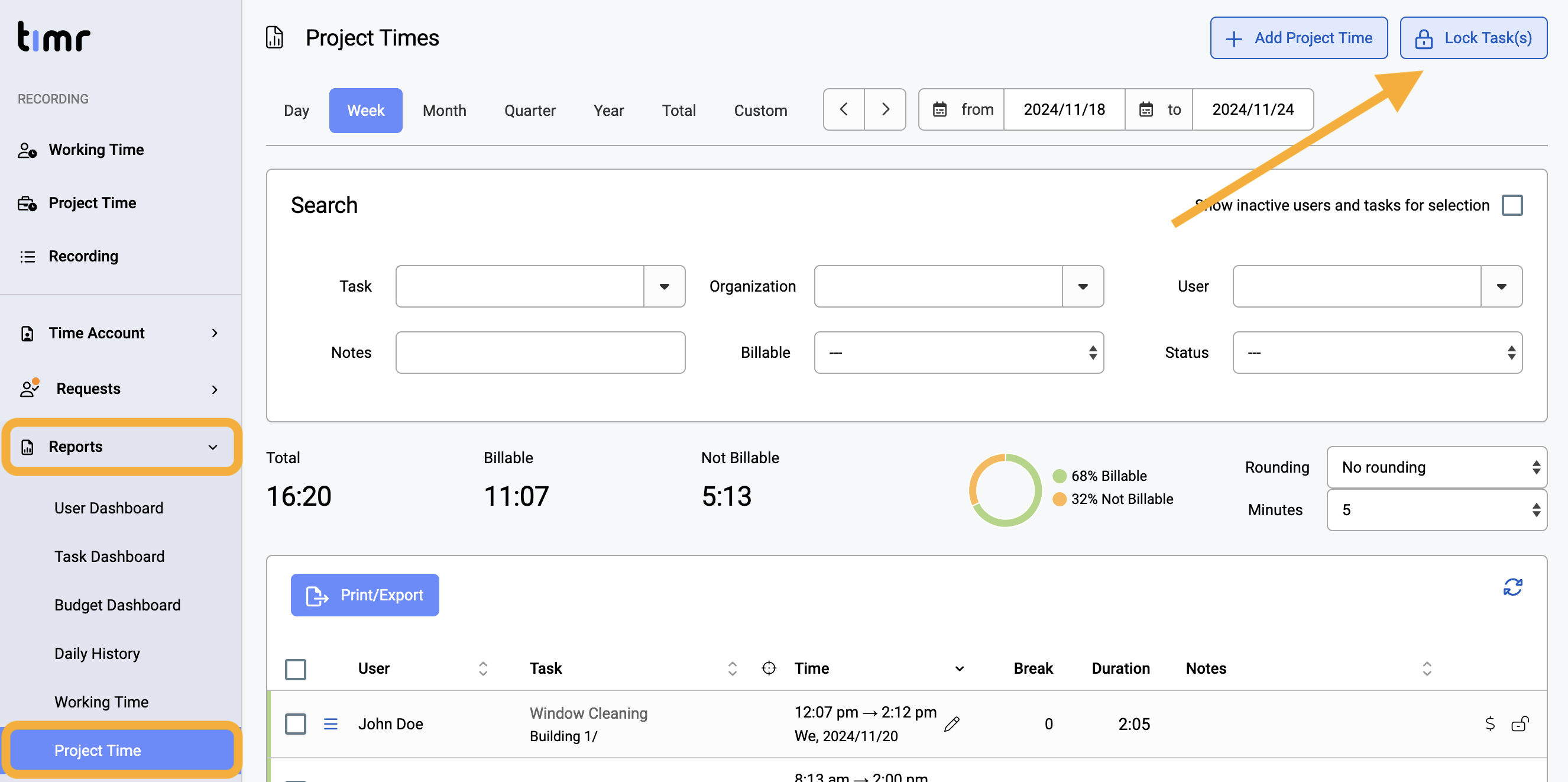Switch to Month view tab
Image resolution: width=1568 pixels, height=782 pixels.
445,110
